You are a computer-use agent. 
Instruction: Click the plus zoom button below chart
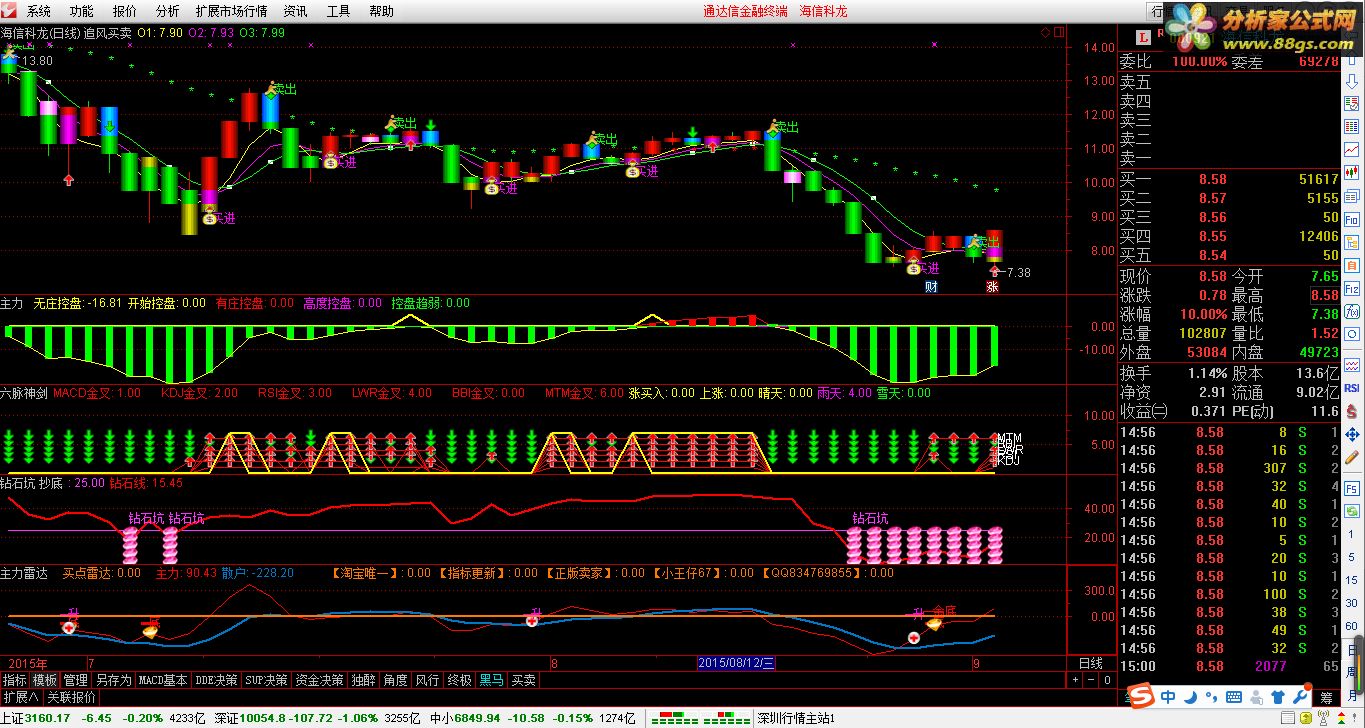[x=1075, y=680]
